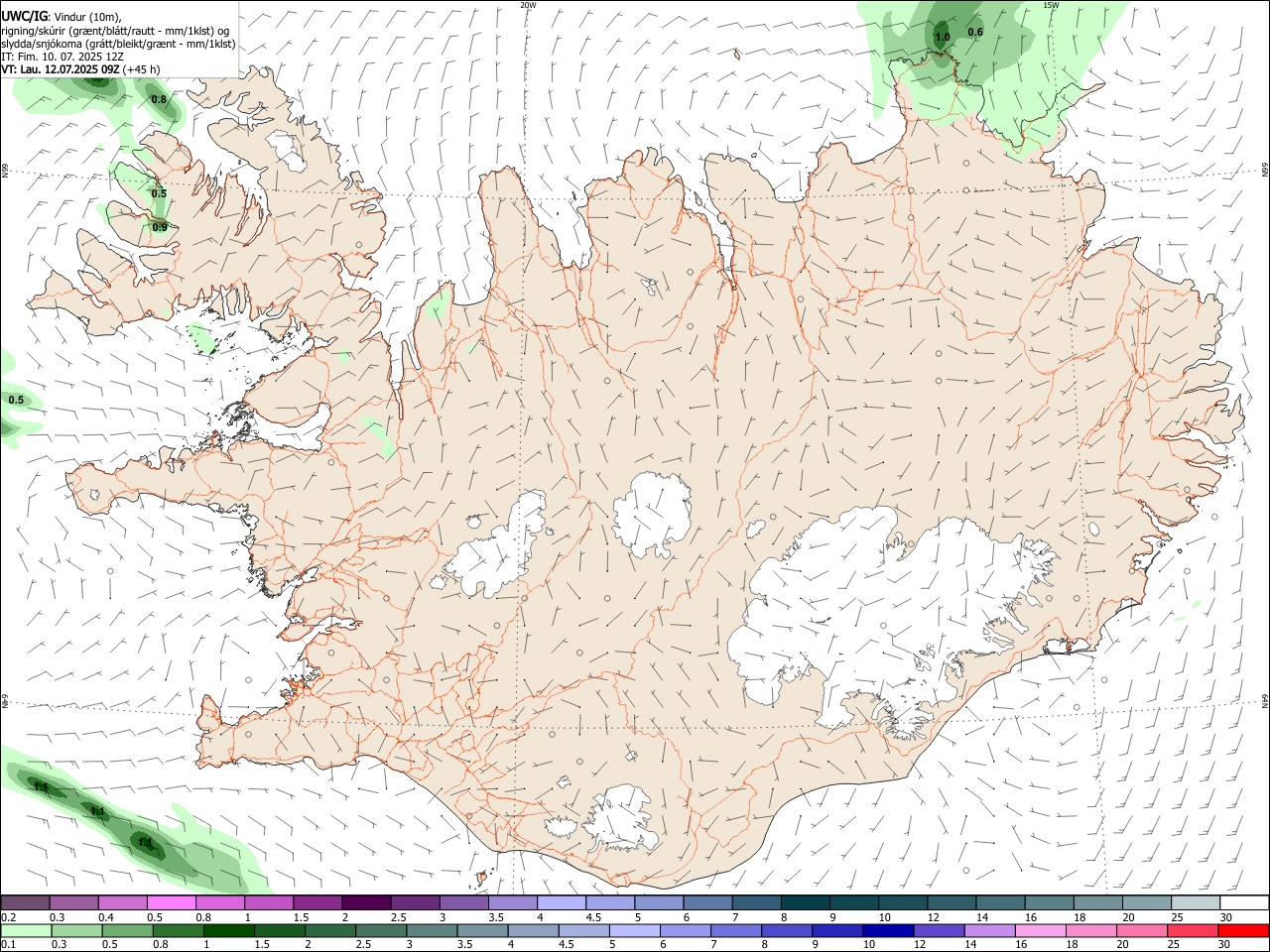The height and width of the screenshot is (952, 1270).
Task: Select the upper-row swatch labeled 14
Action: point(1000,902)
